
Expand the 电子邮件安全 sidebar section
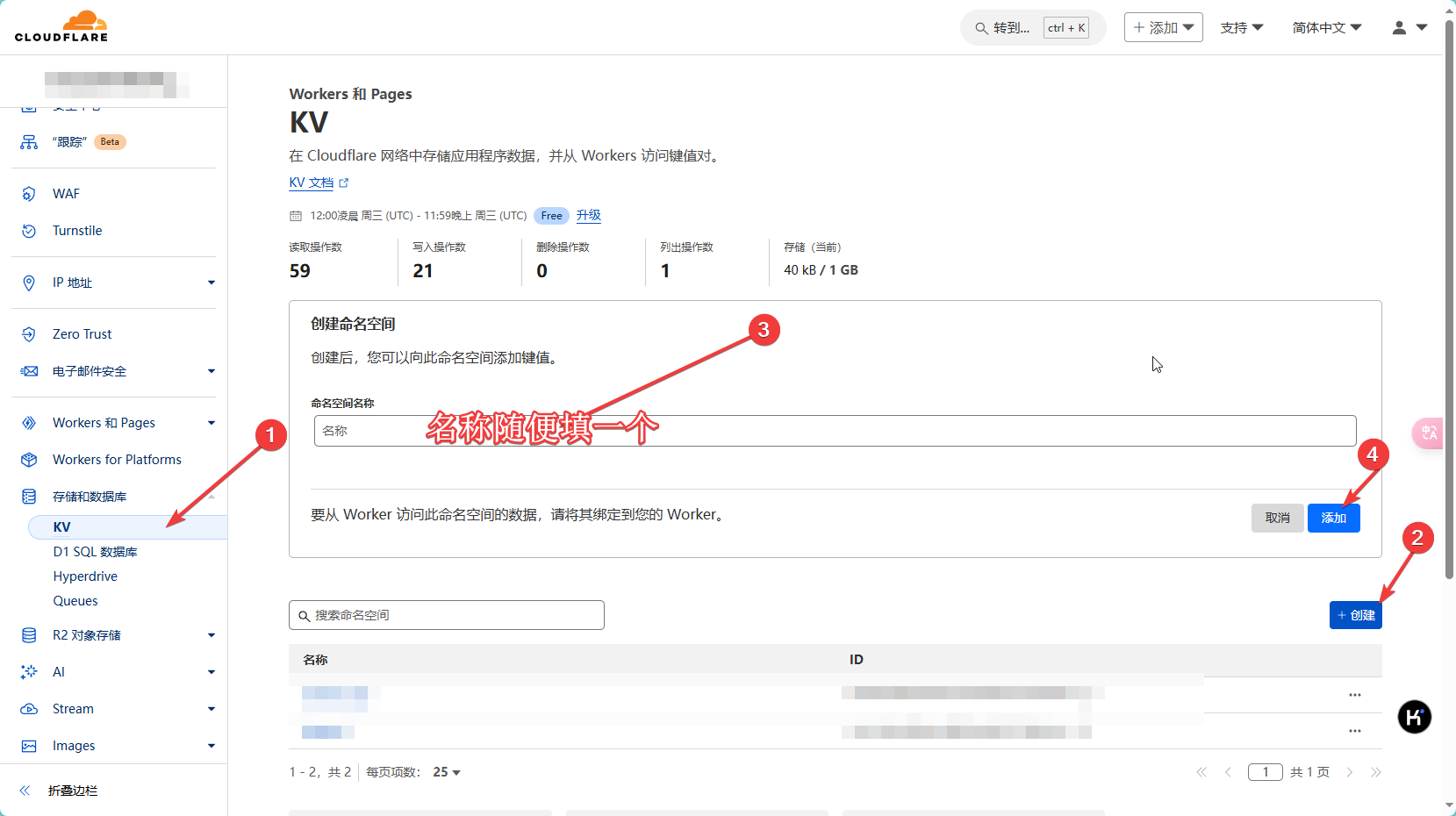[x=212, y=371]
